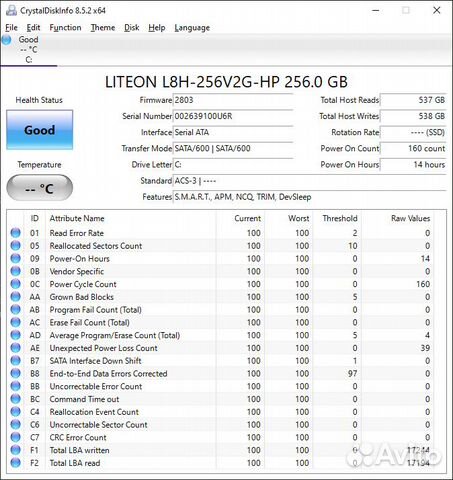The image size is (453, 480).
Task: Open the Language menu
Action: [192, 28]
